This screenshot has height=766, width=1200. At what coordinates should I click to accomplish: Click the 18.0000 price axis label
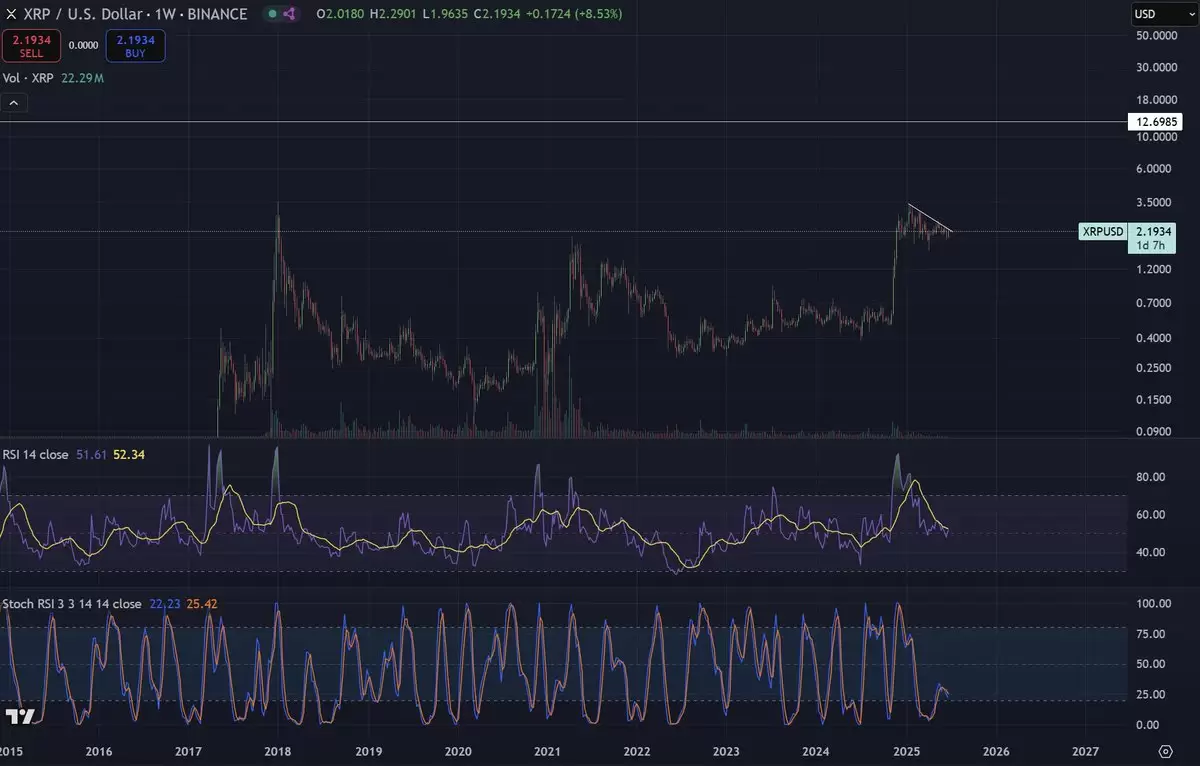click(x=1159, y=100)
